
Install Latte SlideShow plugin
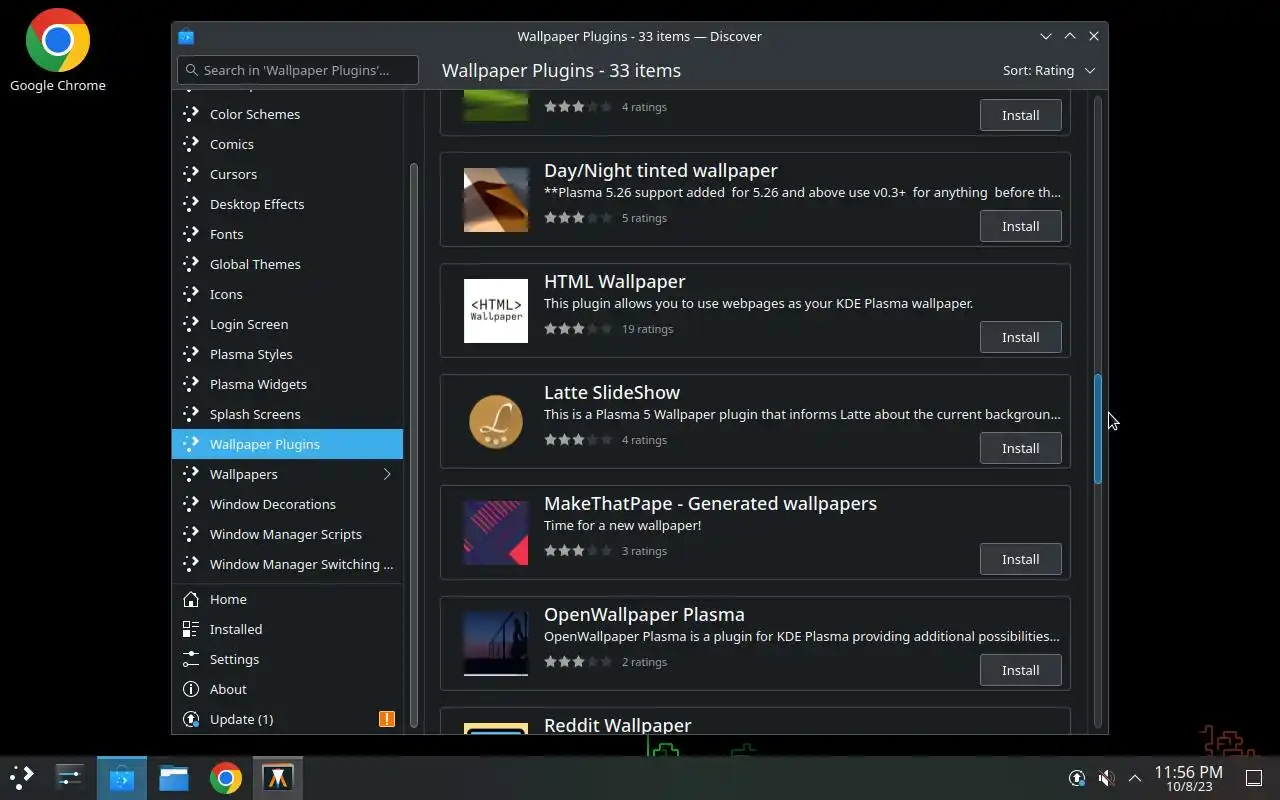click(x=1020, y=448)
